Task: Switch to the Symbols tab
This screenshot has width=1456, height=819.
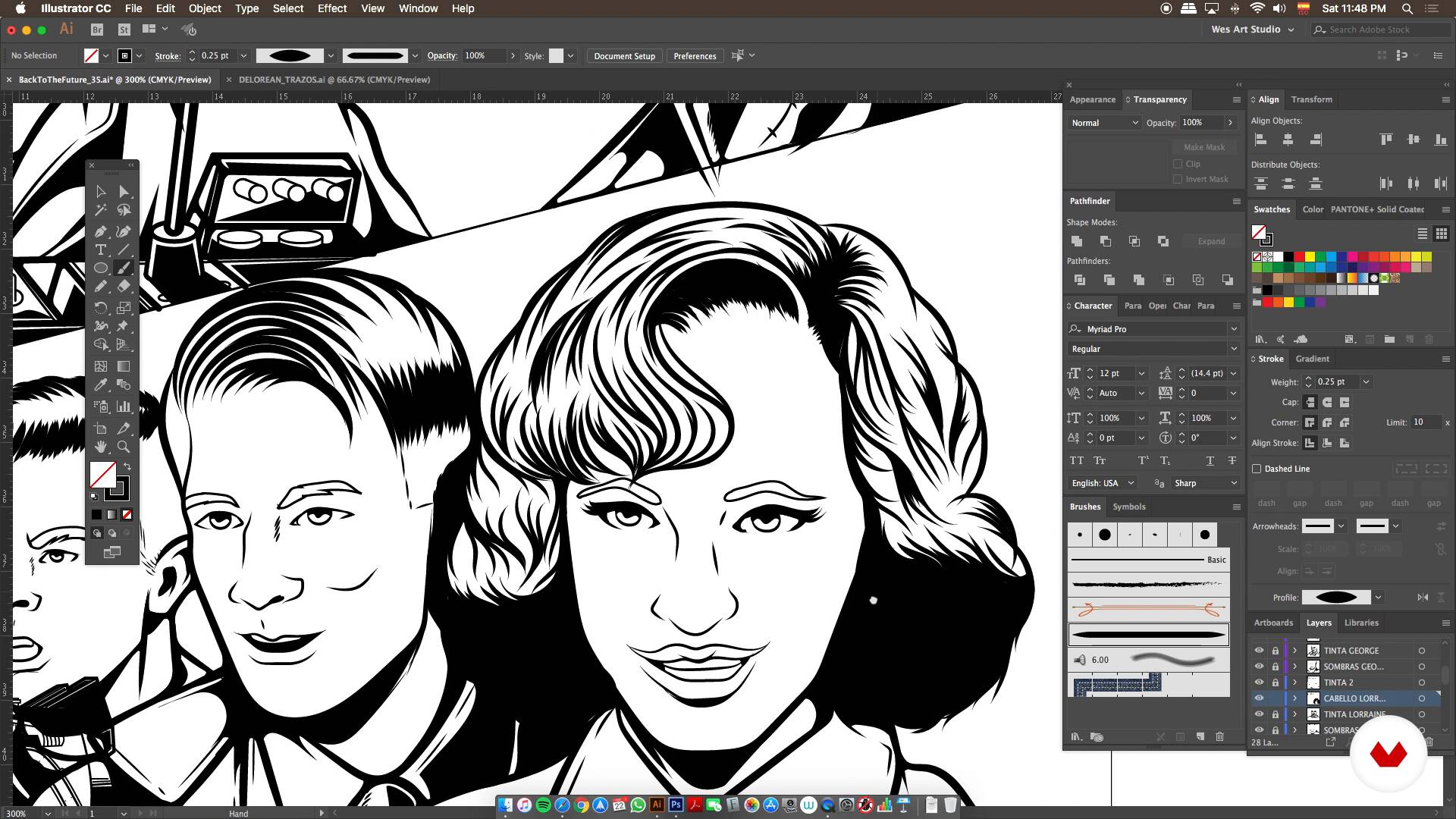Action: pos(1128,507)
